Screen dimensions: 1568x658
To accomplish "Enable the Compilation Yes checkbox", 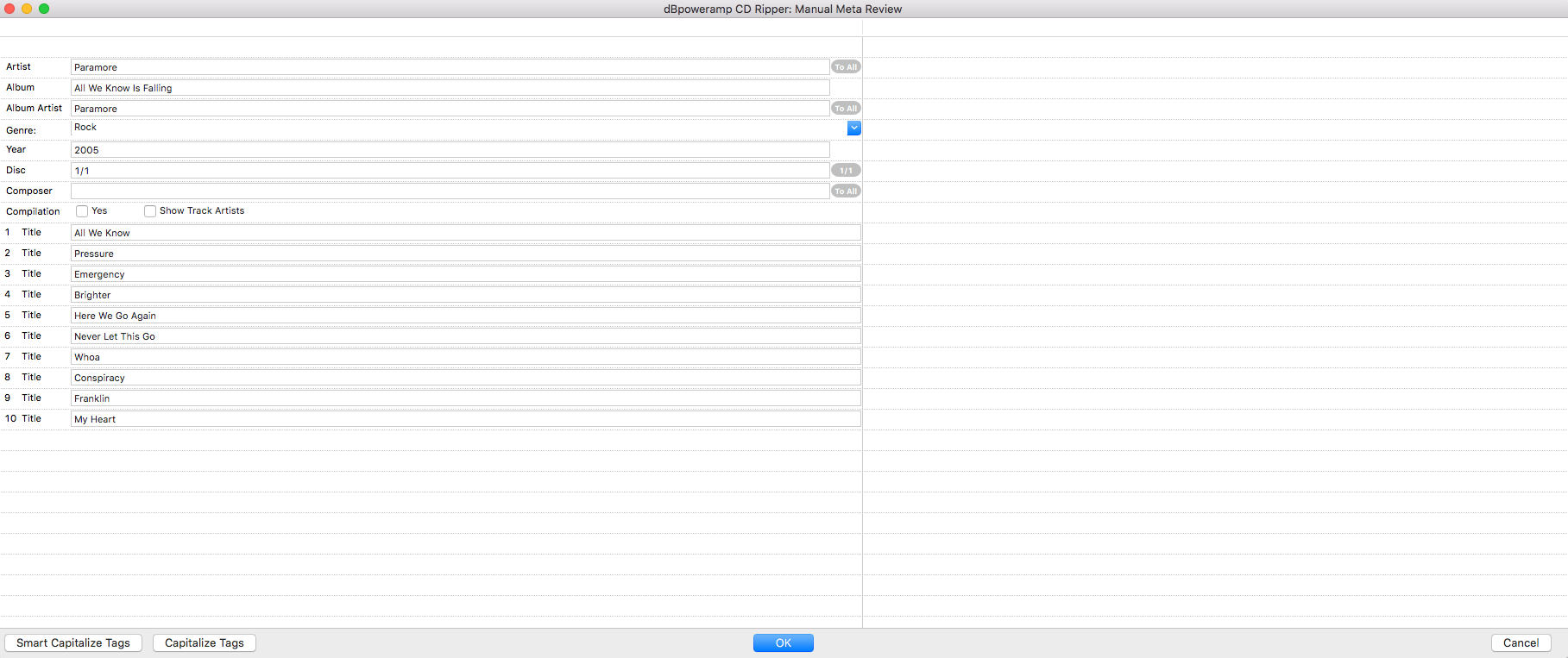I will coord(82,211).
